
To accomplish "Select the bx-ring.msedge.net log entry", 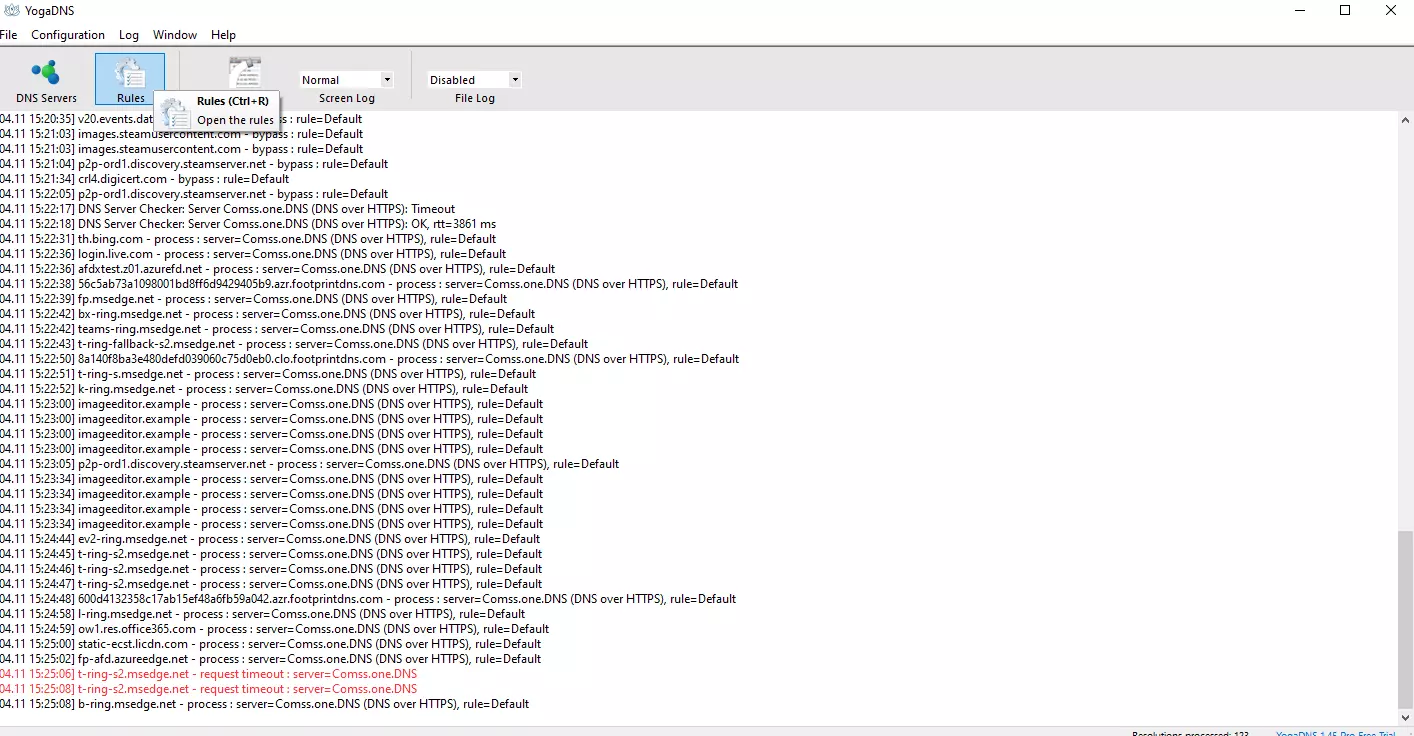I will [x=268, y=314].
